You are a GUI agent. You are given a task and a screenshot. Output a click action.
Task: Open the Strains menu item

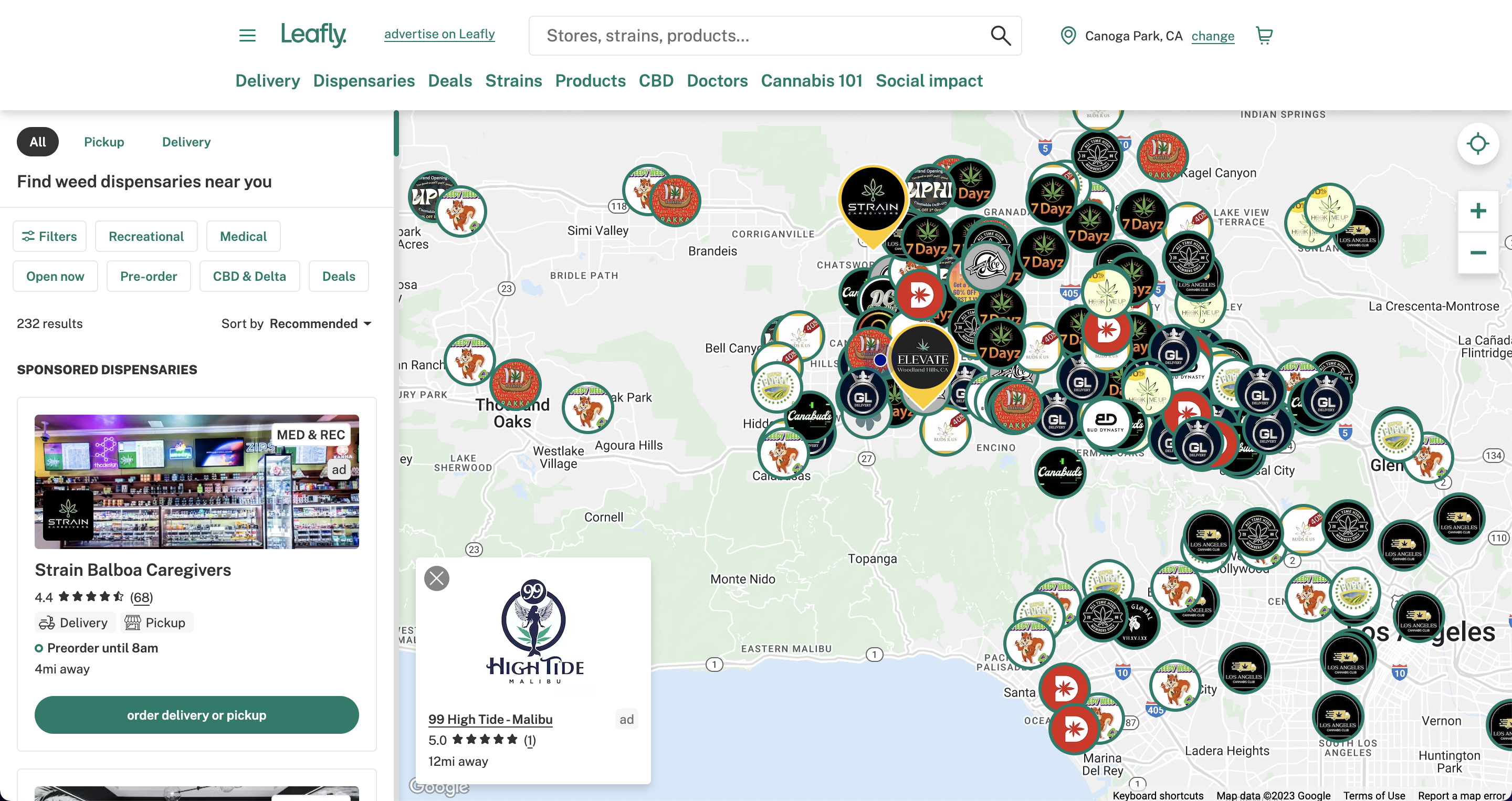point(513,81)
